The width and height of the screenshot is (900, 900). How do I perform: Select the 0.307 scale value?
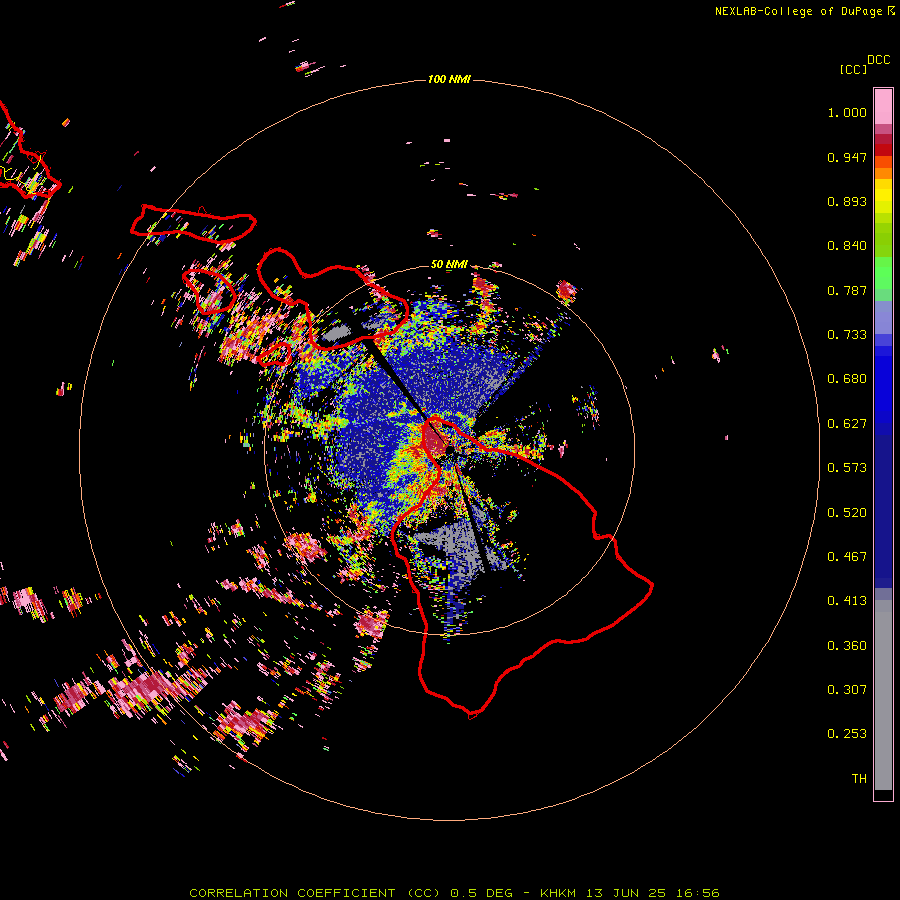847,690
